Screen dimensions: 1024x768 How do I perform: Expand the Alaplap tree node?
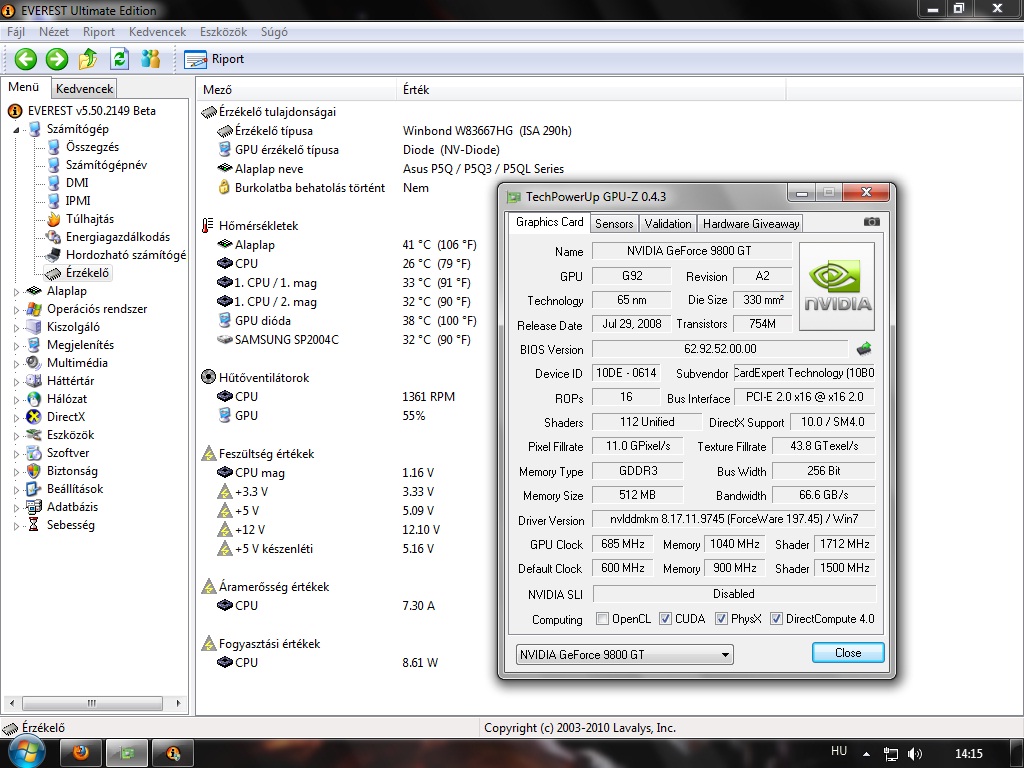point(17,291)
